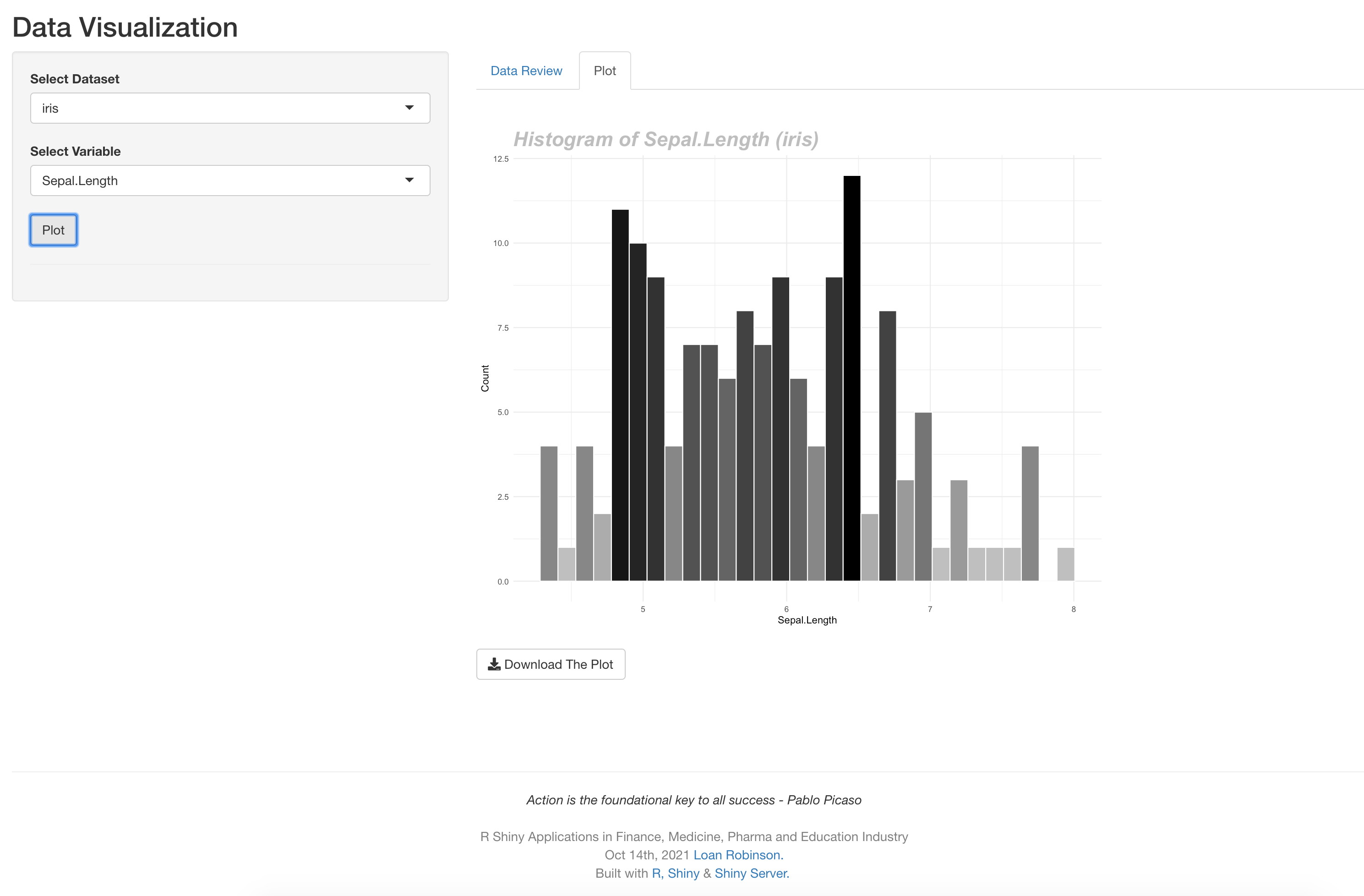1364x896 pixels.
Task: Click the download icon on Download button
Action: tap(493, 664)
